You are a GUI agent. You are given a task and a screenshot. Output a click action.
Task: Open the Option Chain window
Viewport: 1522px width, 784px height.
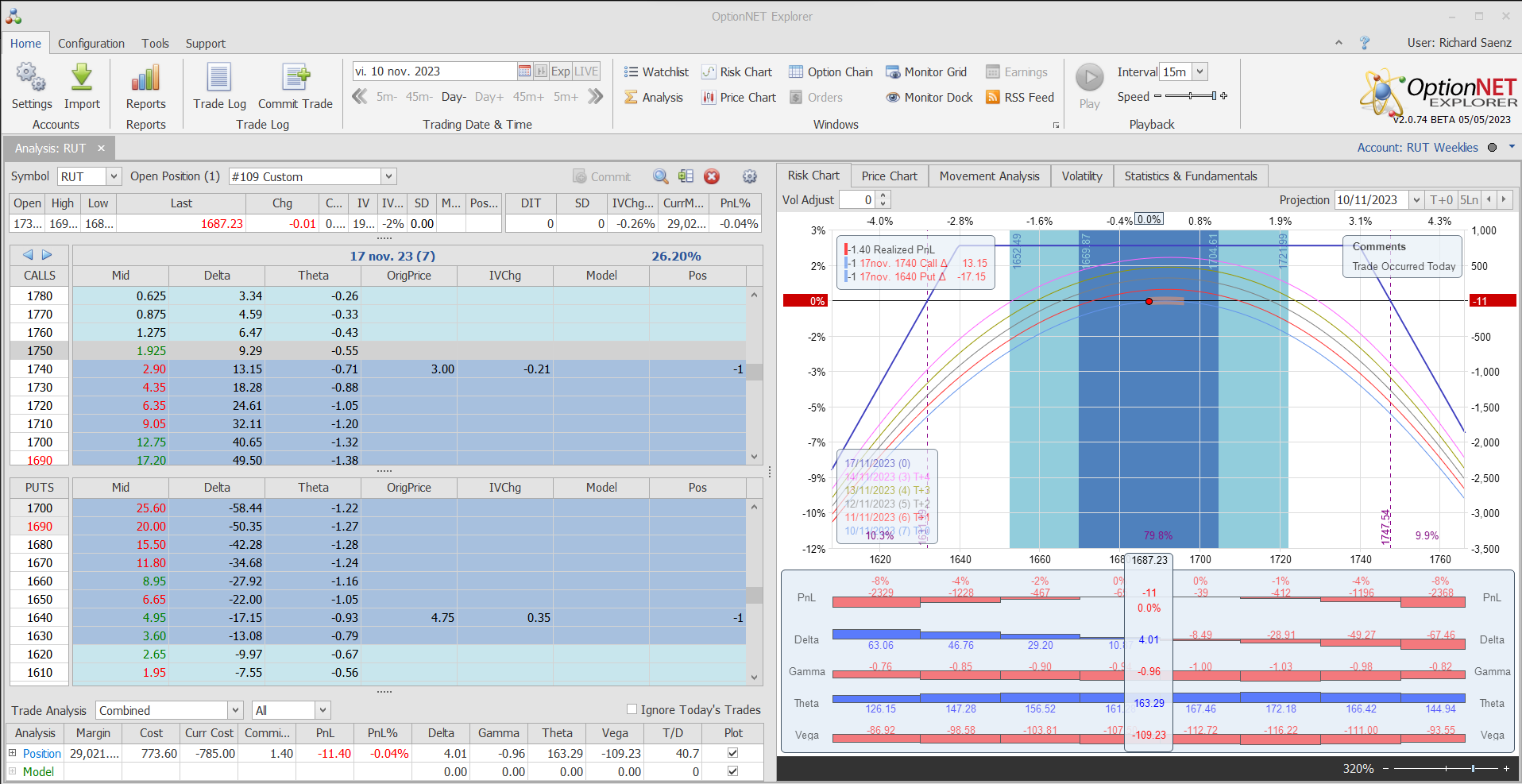[830, 71]
